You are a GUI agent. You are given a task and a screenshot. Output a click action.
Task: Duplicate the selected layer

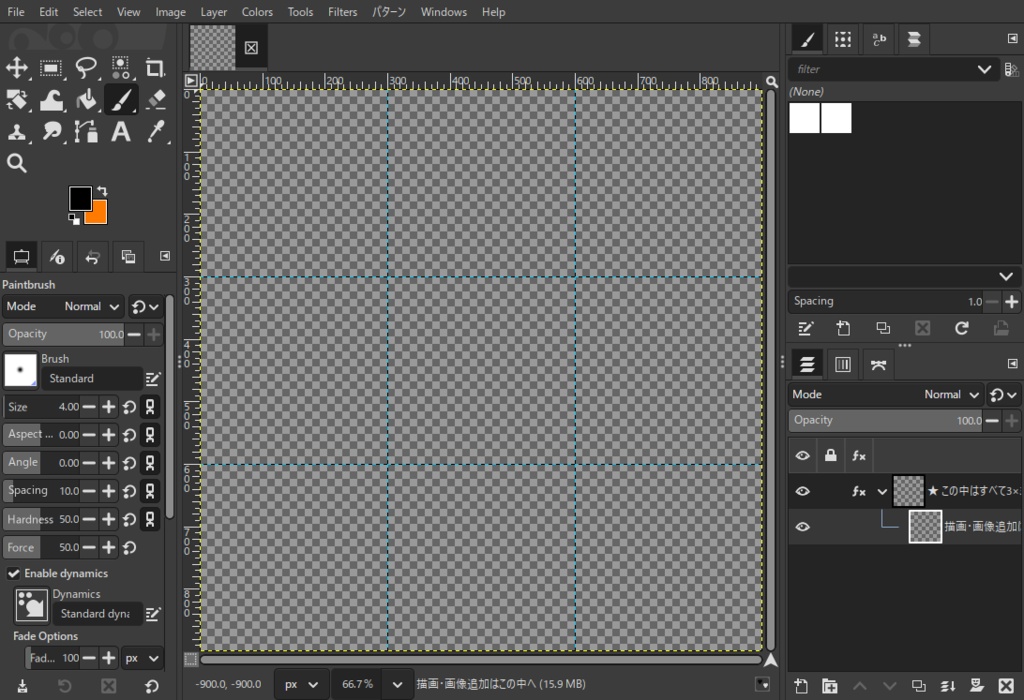coord(918,686)
